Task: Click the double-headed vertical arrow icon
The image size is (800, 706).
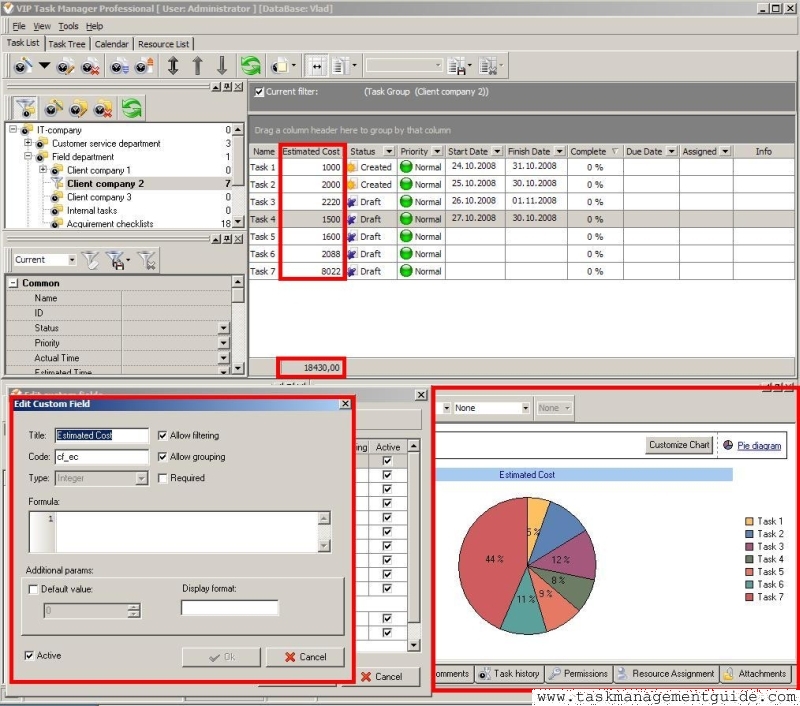Action: pos(173,66)
